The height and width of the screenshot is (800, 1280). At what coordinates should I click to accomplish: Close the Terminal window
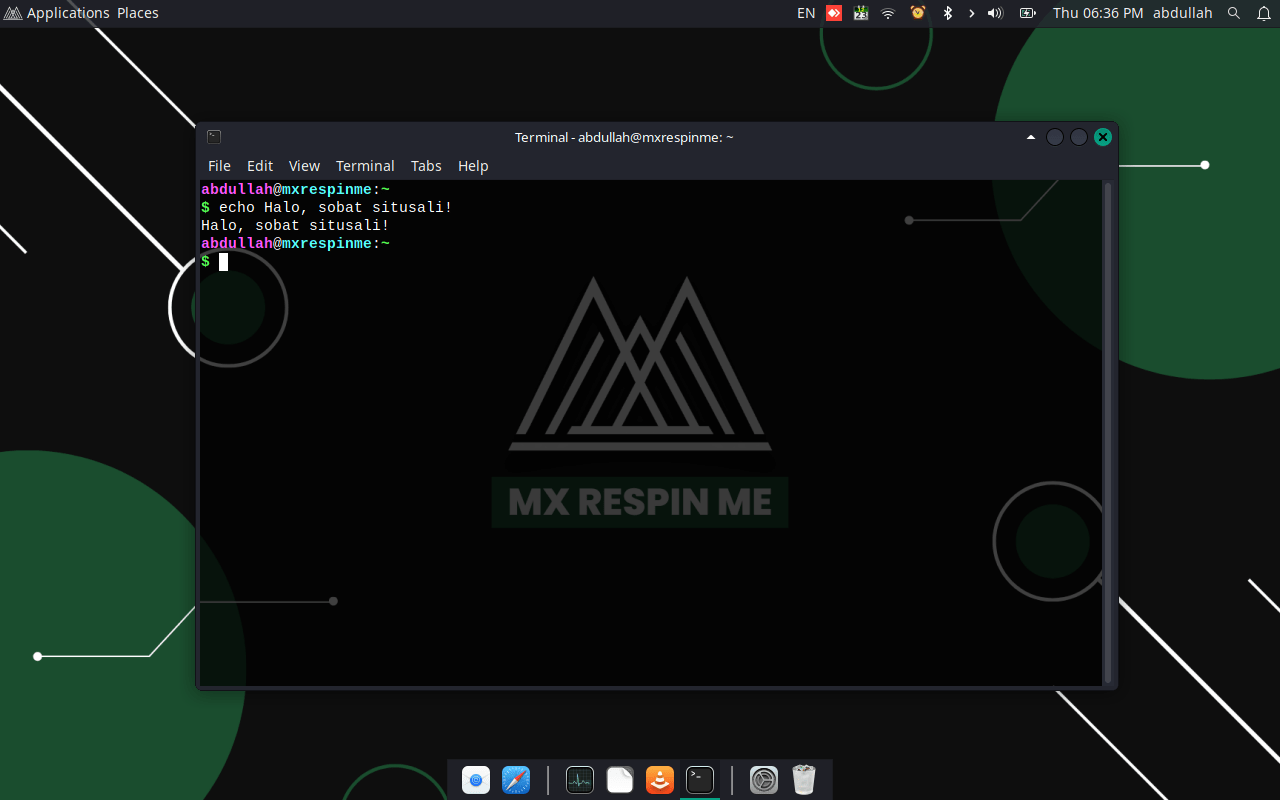tap(1103, 137)
